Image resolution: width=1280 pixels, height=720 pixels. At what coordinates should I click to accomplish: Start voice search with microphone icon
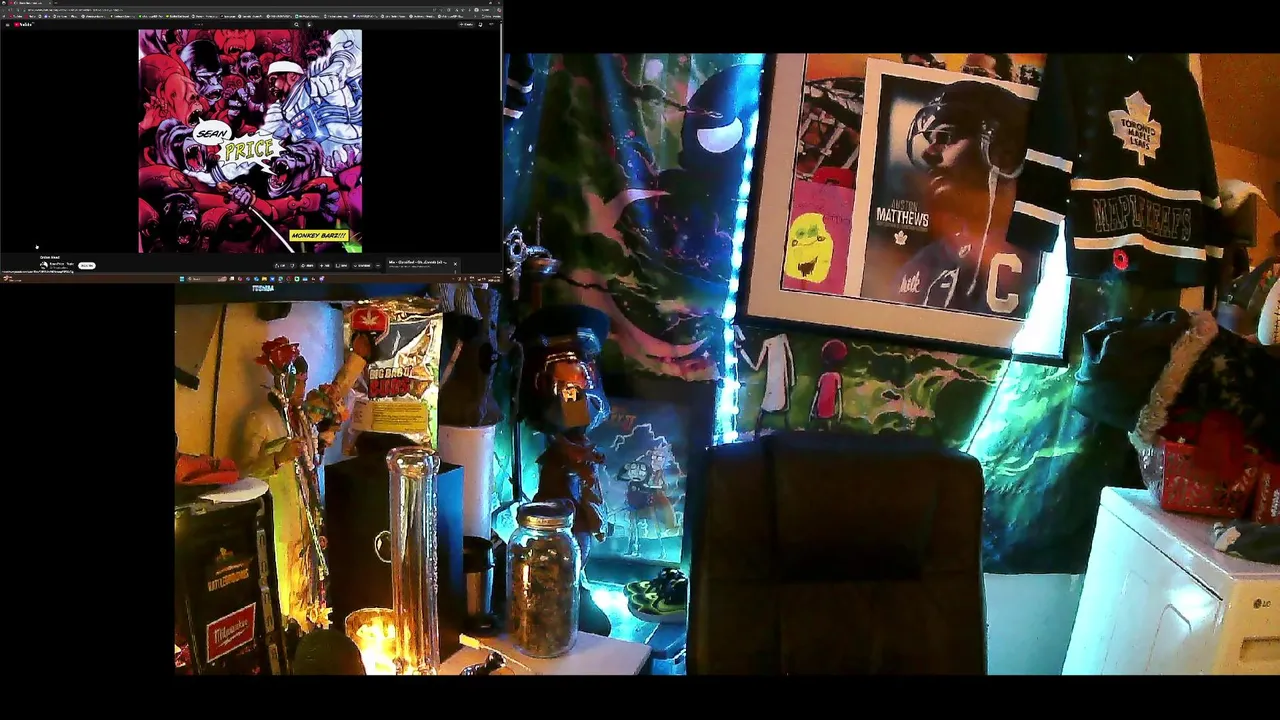309,24
